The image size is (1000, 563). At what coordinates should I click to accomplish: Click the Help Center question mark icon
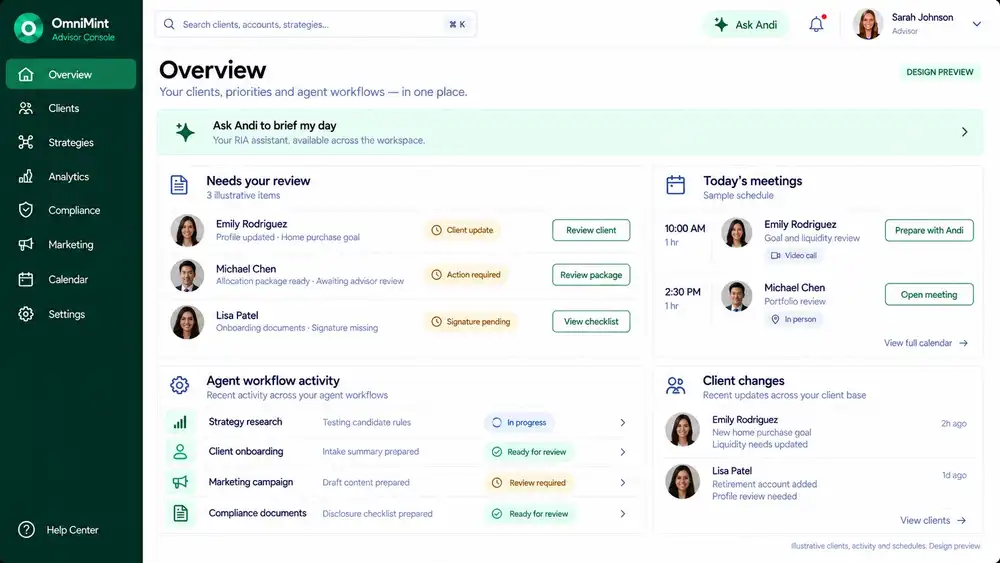tap(26, 530)
